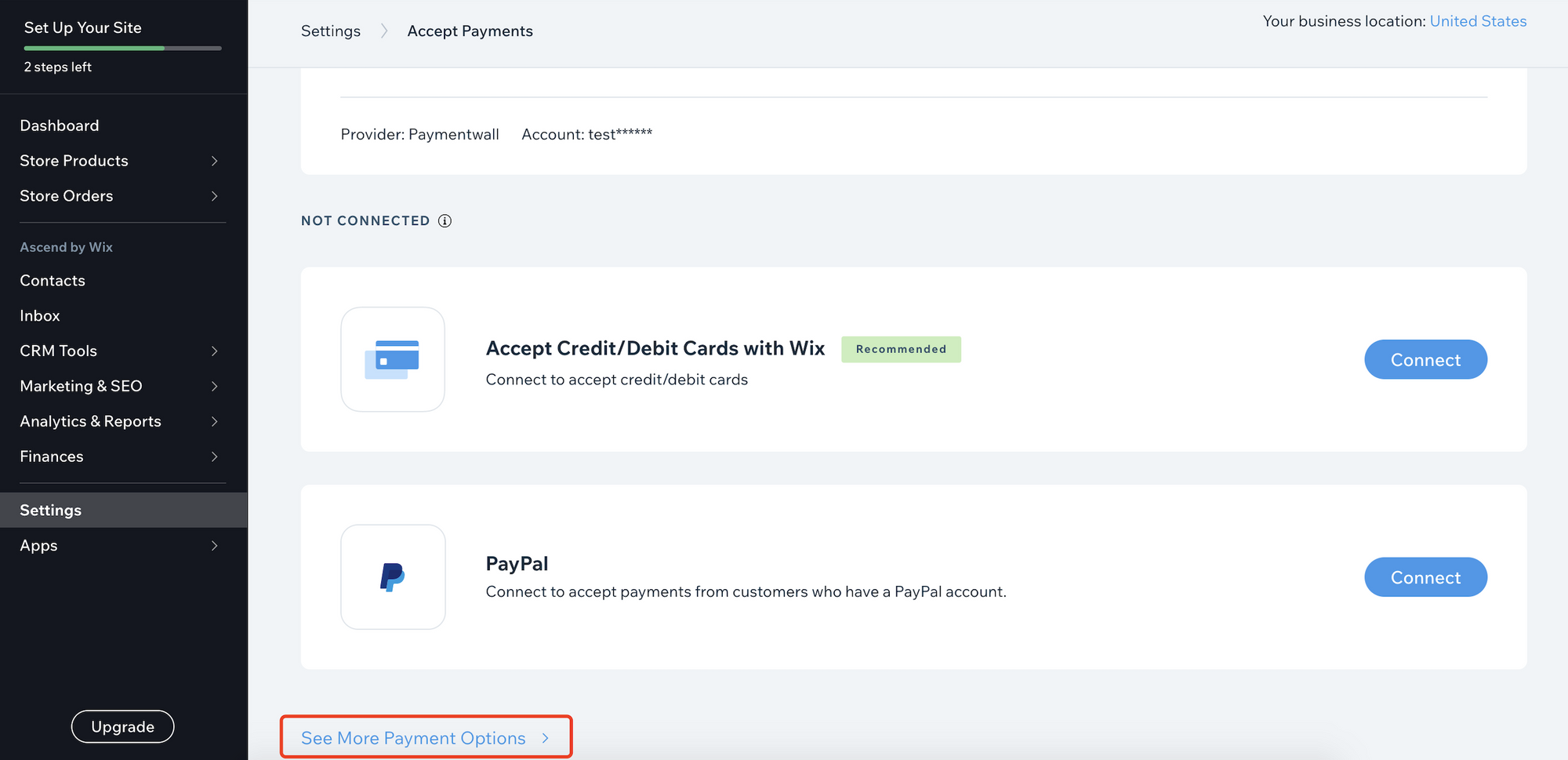The image size is (1568, 760).
Task: Click the Not Connected info icon
Action: pos(445,221)
